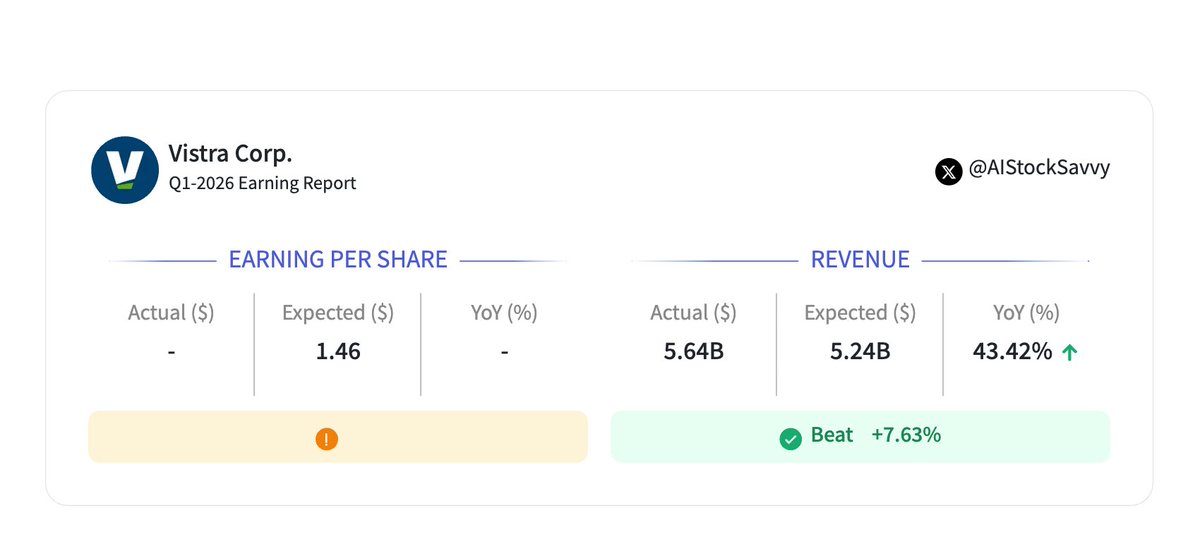
Task: Click the Revenue YoY value 43.42%
Action: (1012, 351)
